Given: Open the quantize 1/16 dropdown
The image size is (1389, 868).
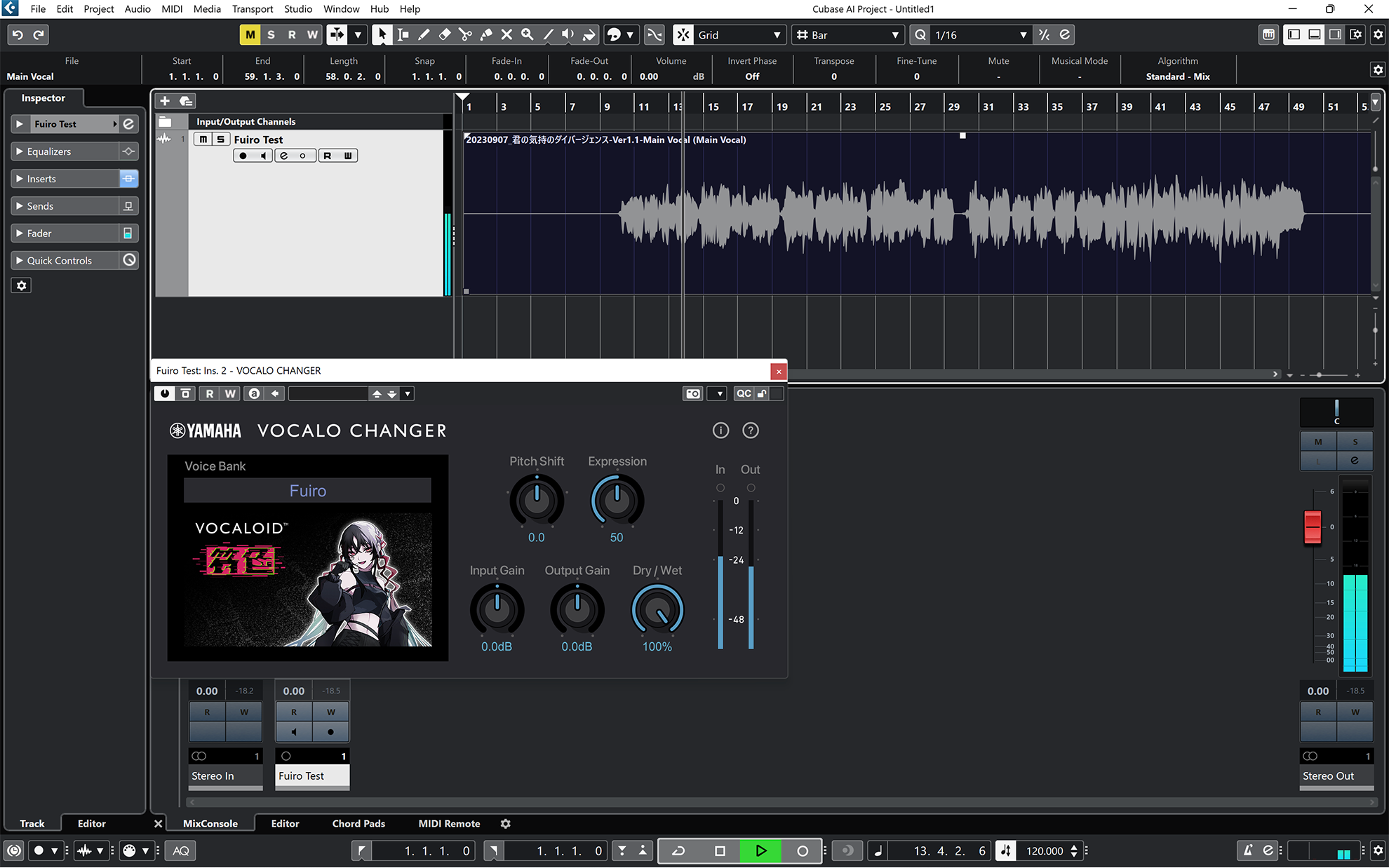Looking at the screenshot, I should coord(1023,34).
